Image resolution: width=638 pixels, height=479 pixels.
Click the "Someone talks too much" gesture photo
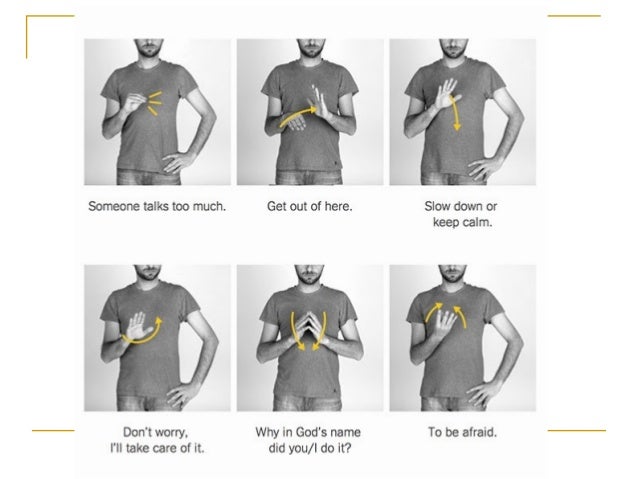157,112
